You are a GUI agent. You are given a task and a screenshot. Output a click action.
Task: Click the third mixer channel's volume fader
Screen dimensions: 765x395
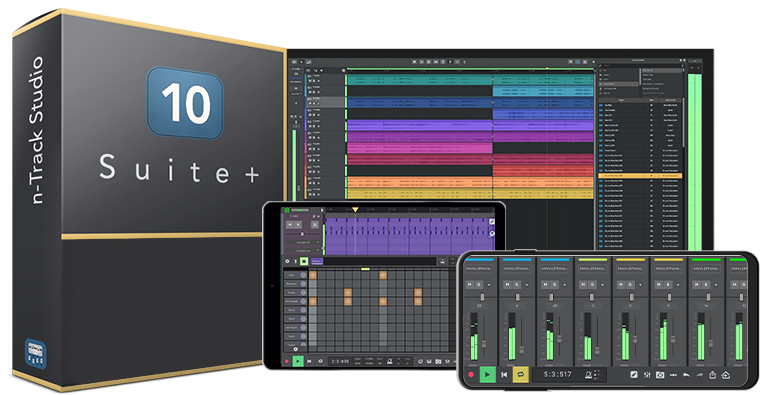(560, 337)
